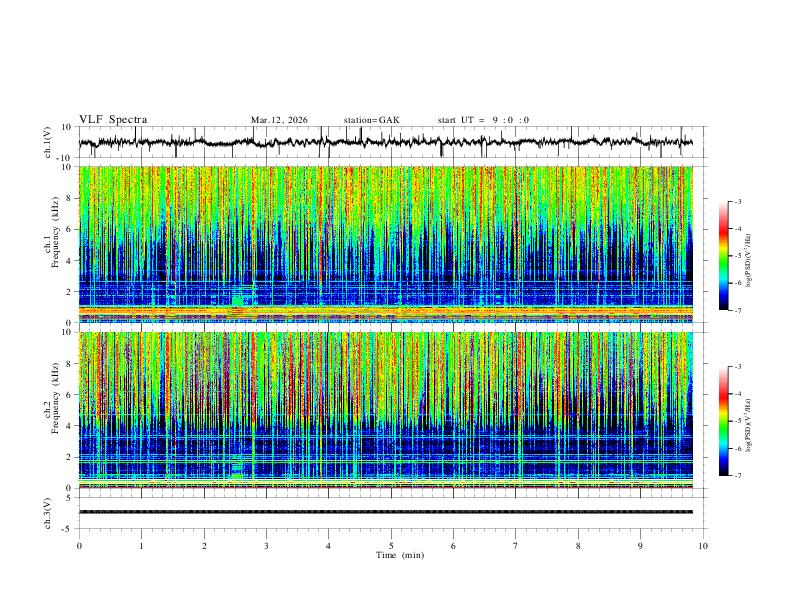Screen dimensions: 792x612
Task: Click time axis tick label "7"
Action: pos(516,546)
